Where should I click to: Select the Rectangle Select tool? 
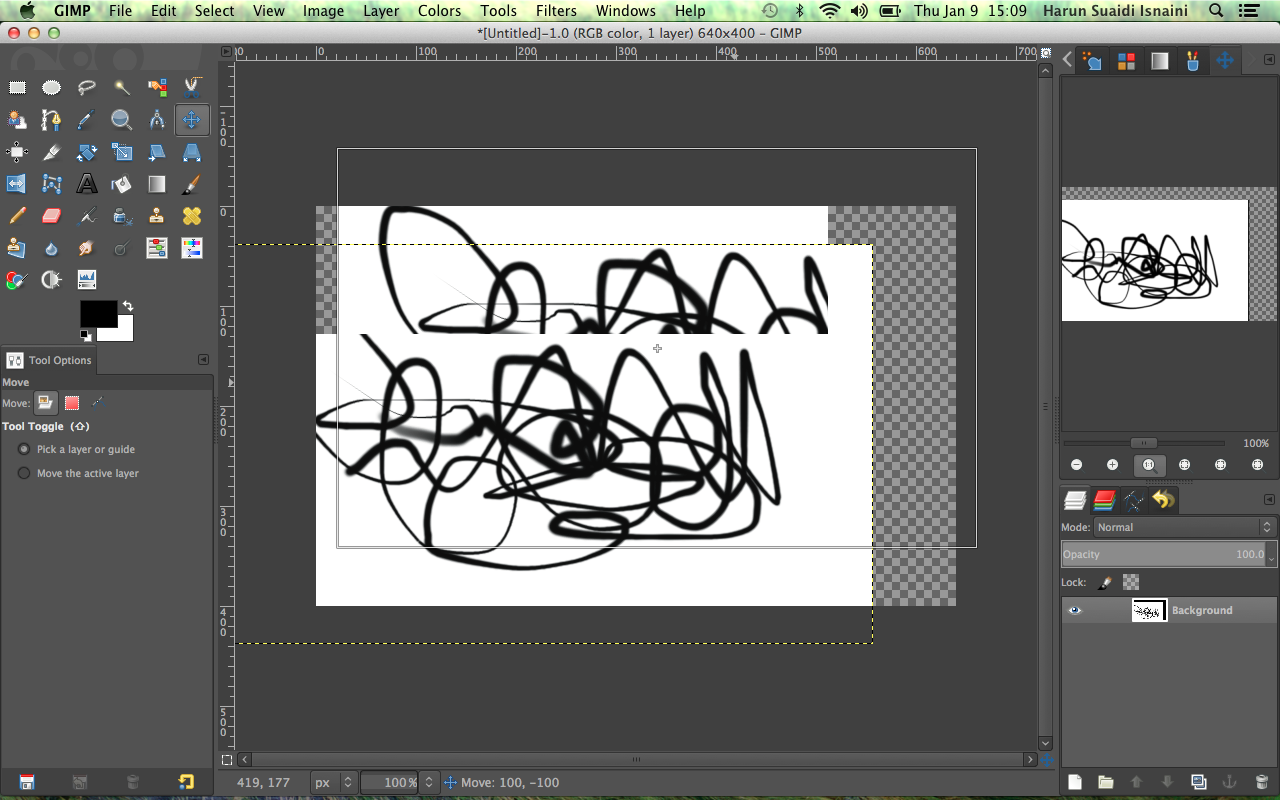[x=17, y=88]
